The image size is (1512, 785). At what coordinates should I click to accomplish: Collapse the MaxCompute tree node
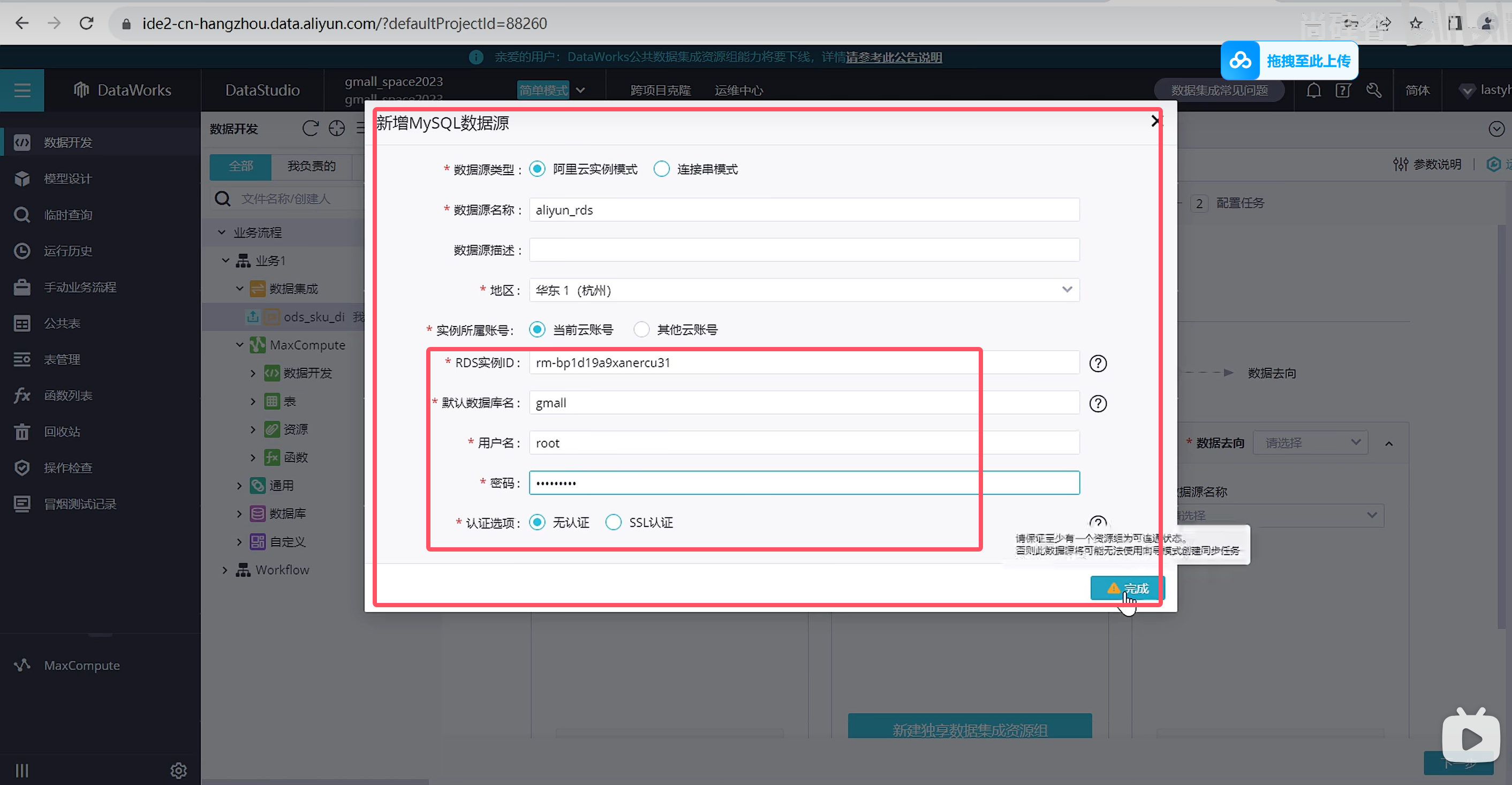tap(239, 345)
